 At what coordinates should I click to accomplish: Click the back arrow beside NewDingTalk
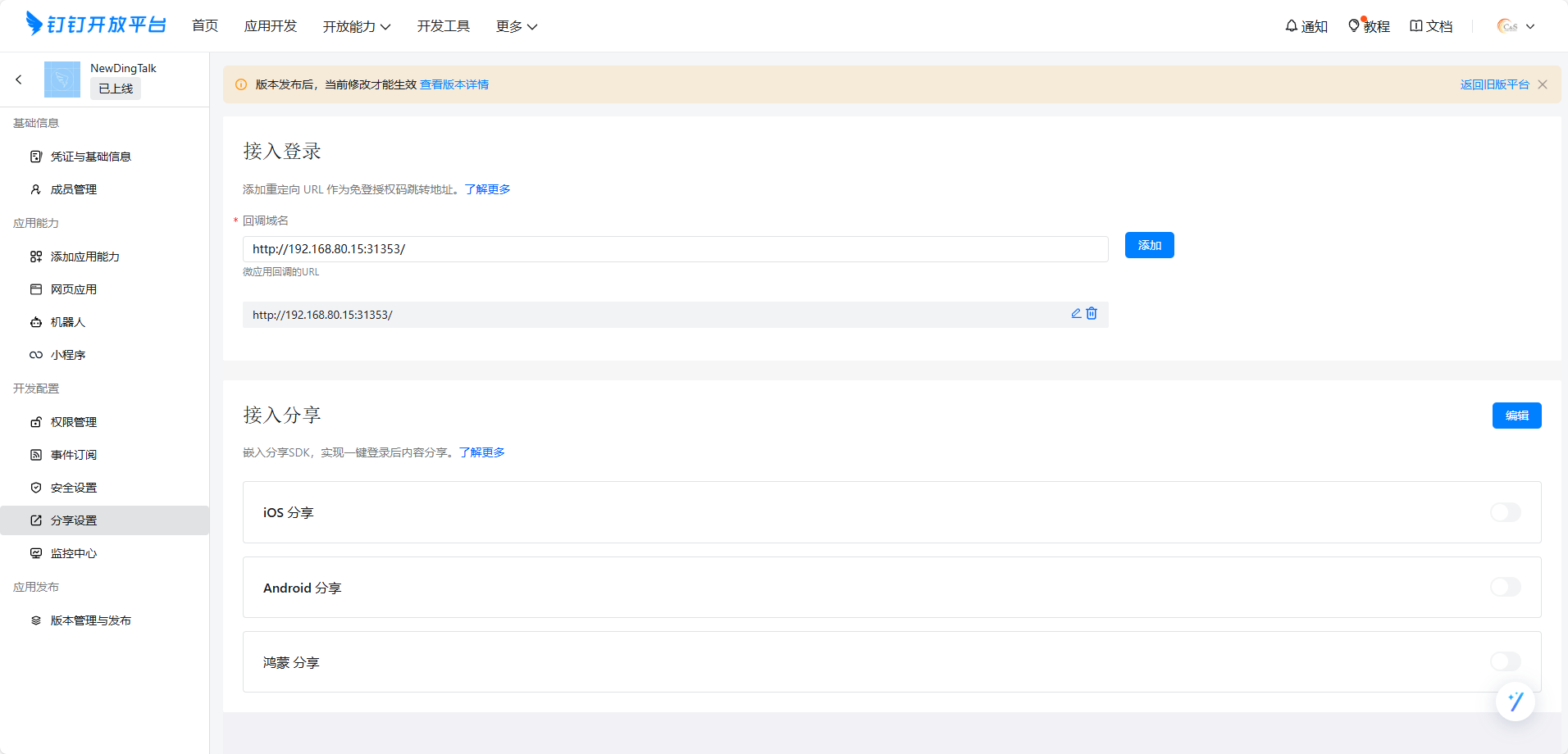tap(19, 79)
